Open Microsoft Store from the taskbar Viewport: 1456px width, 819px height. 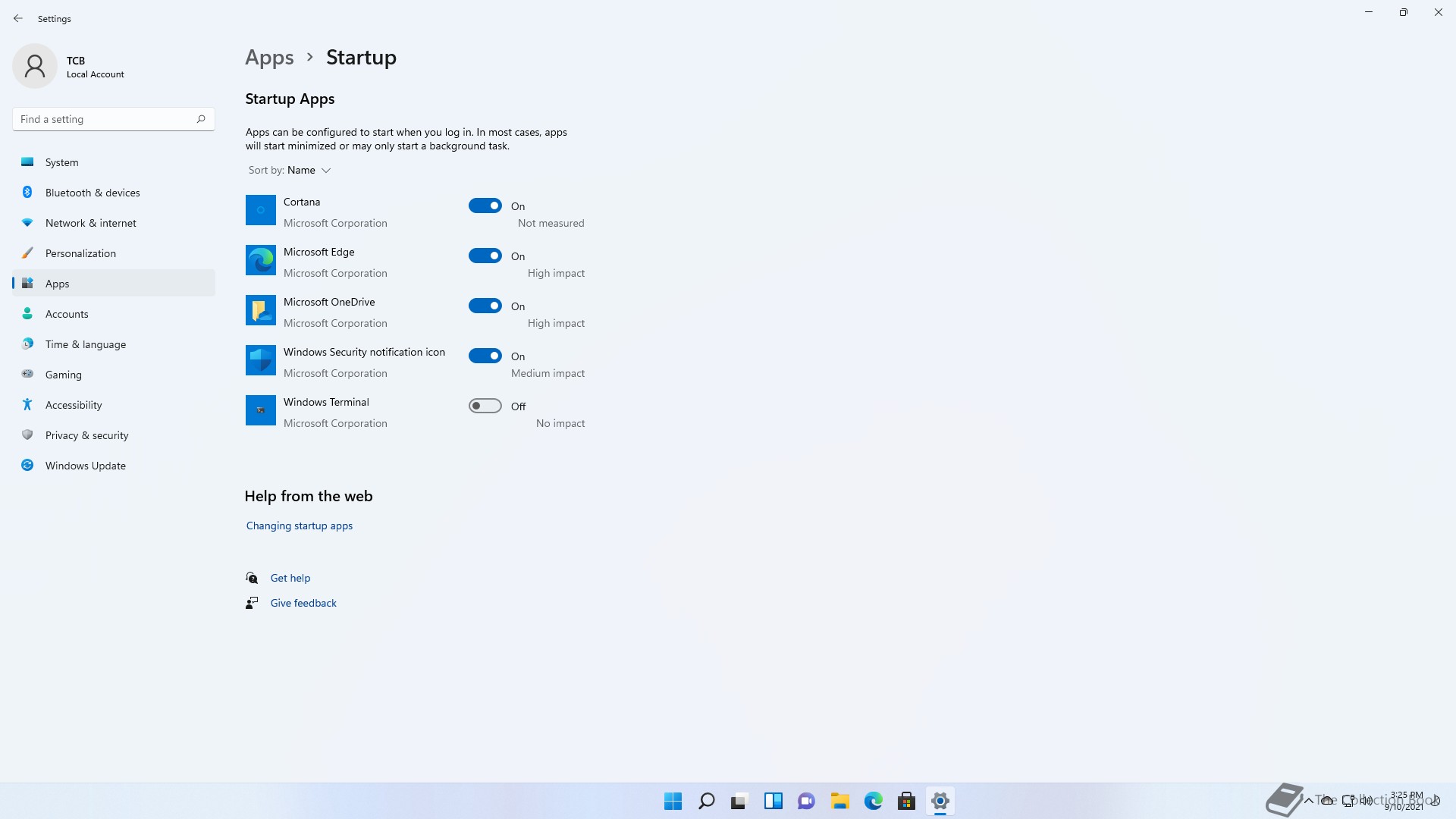click(x=906, y=802)
